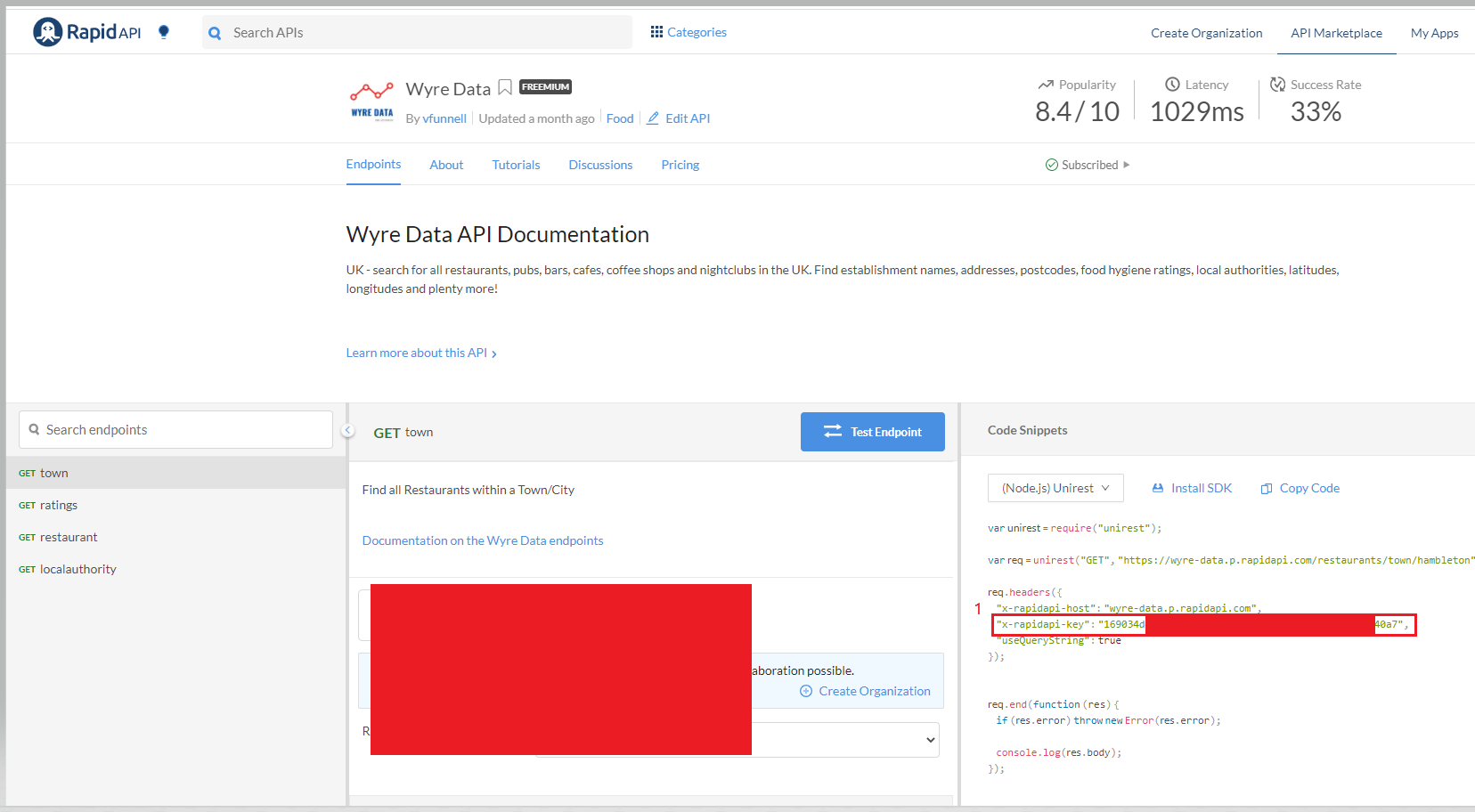Click Install SDK

1192,488
